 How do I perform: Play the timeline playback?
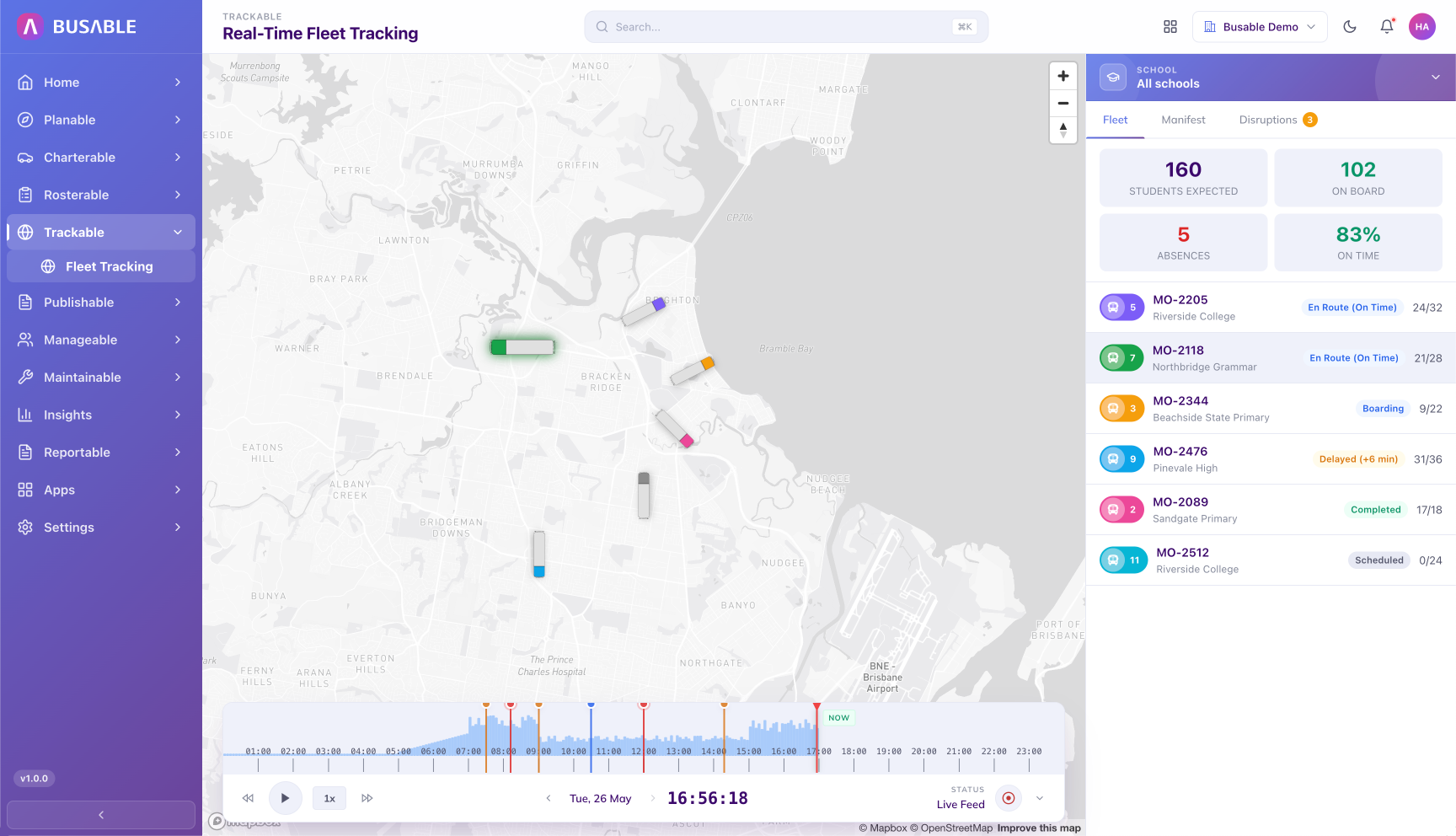(x=285, y=798)
